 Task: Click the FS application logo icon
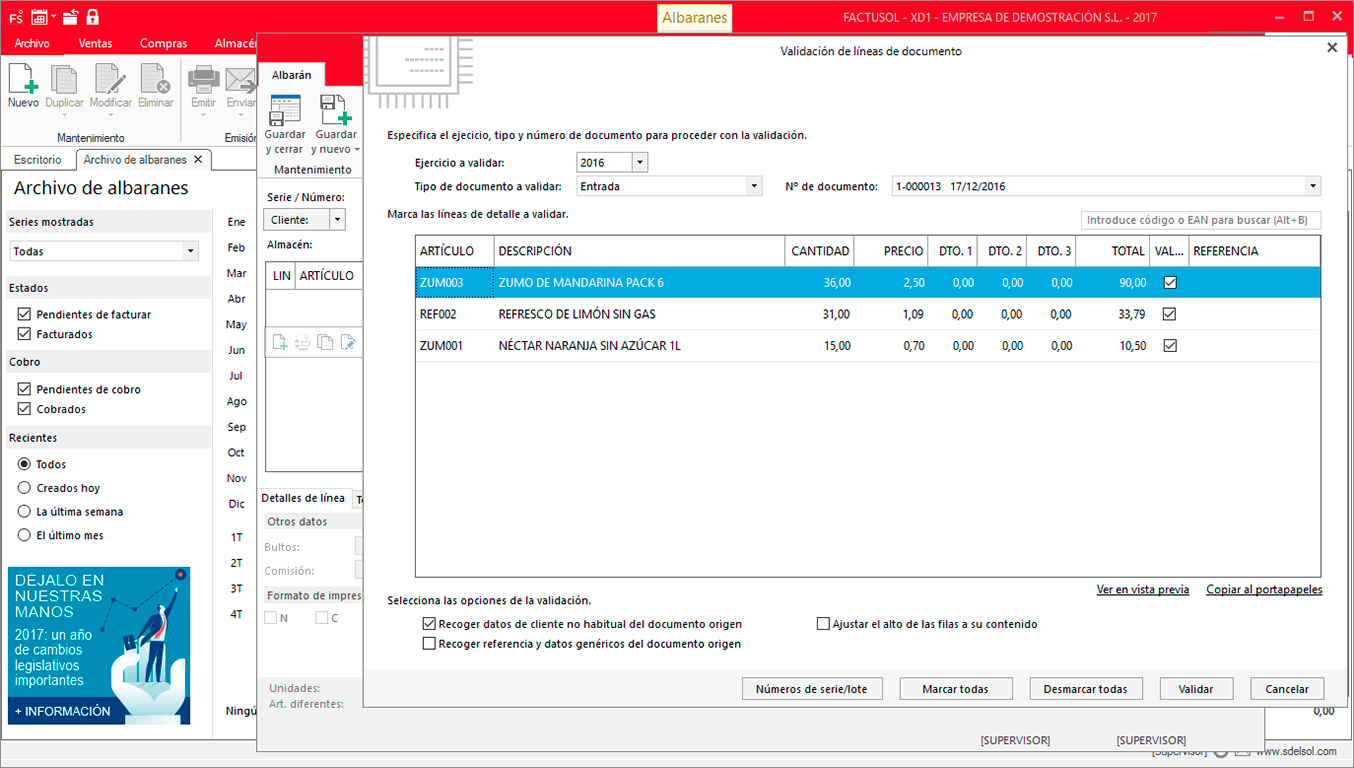point(16,16)
